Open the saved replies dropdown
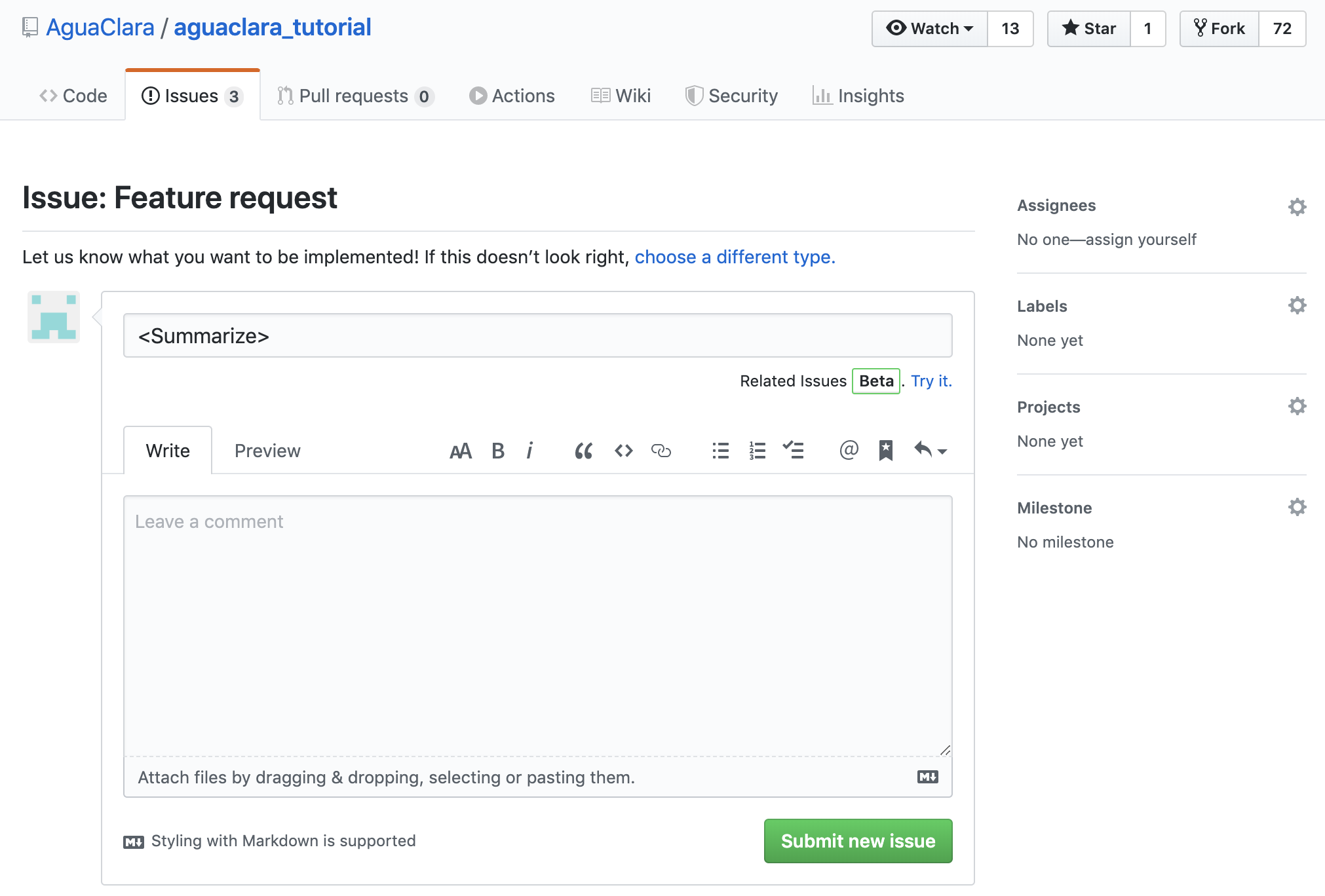 coord(931,450)
